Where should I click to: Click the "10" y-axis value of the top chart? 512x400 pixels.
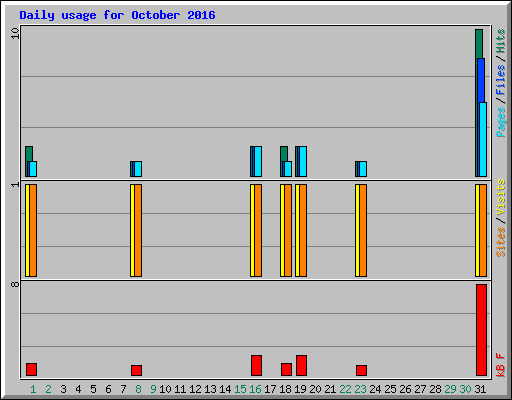click(15, 33)
